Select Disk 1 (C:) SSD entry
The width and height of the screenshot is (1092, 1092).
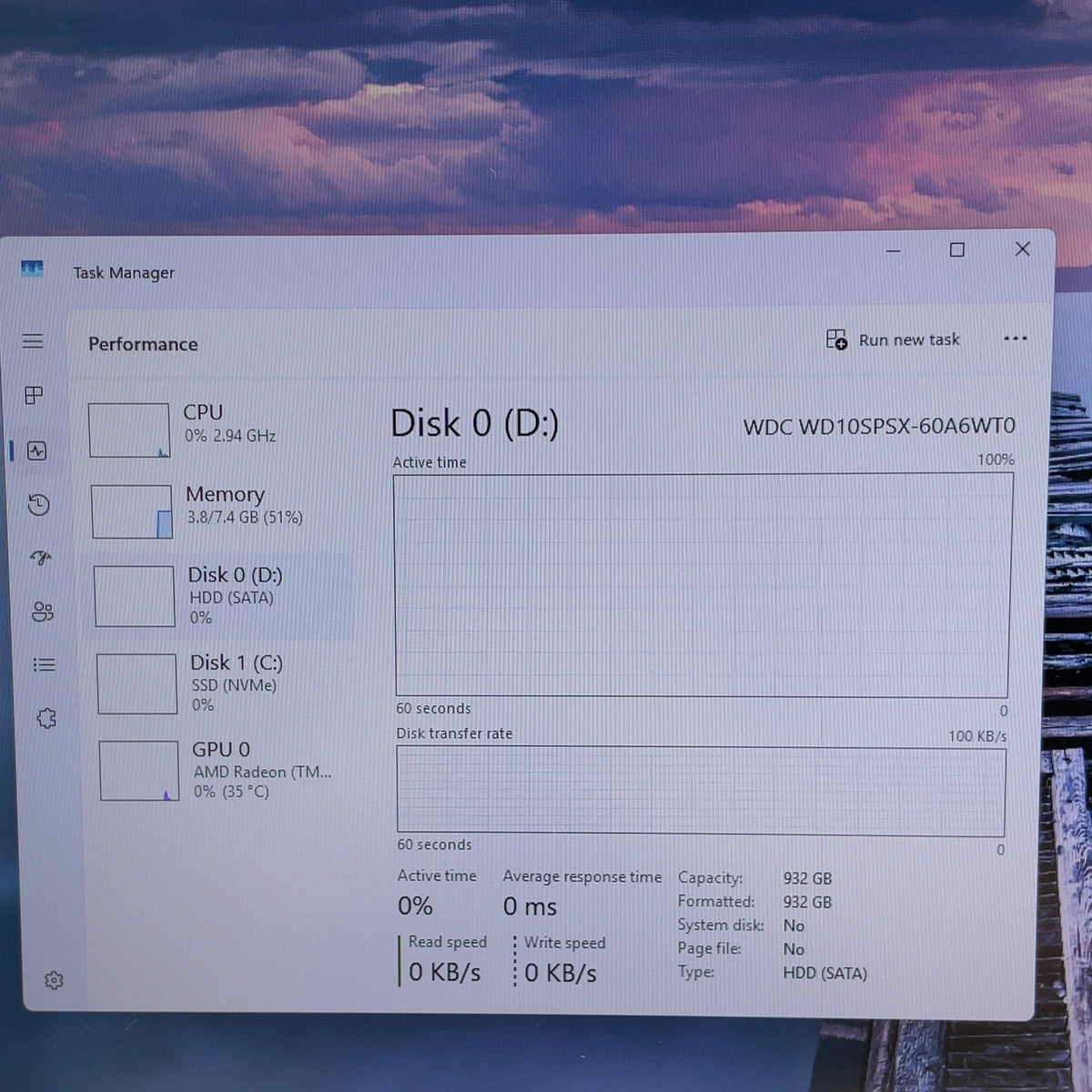point(226,683)
